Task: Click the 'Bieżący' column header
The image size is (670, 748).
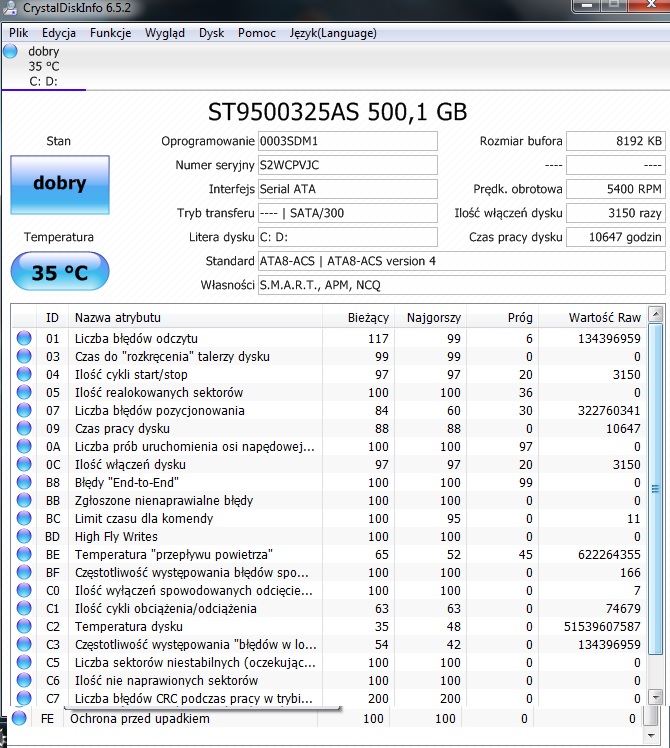Action: (358, 318)
